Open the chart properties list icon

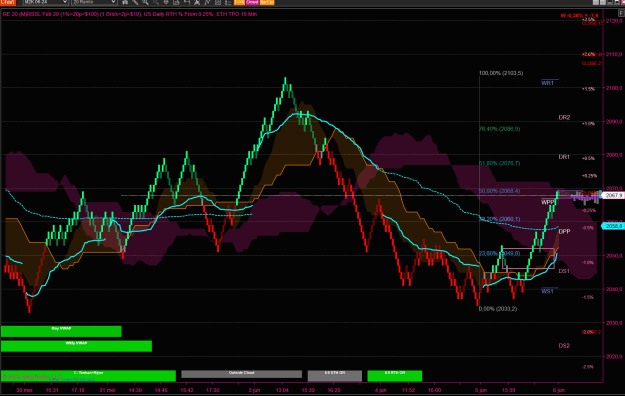click(x=228, y=2)
